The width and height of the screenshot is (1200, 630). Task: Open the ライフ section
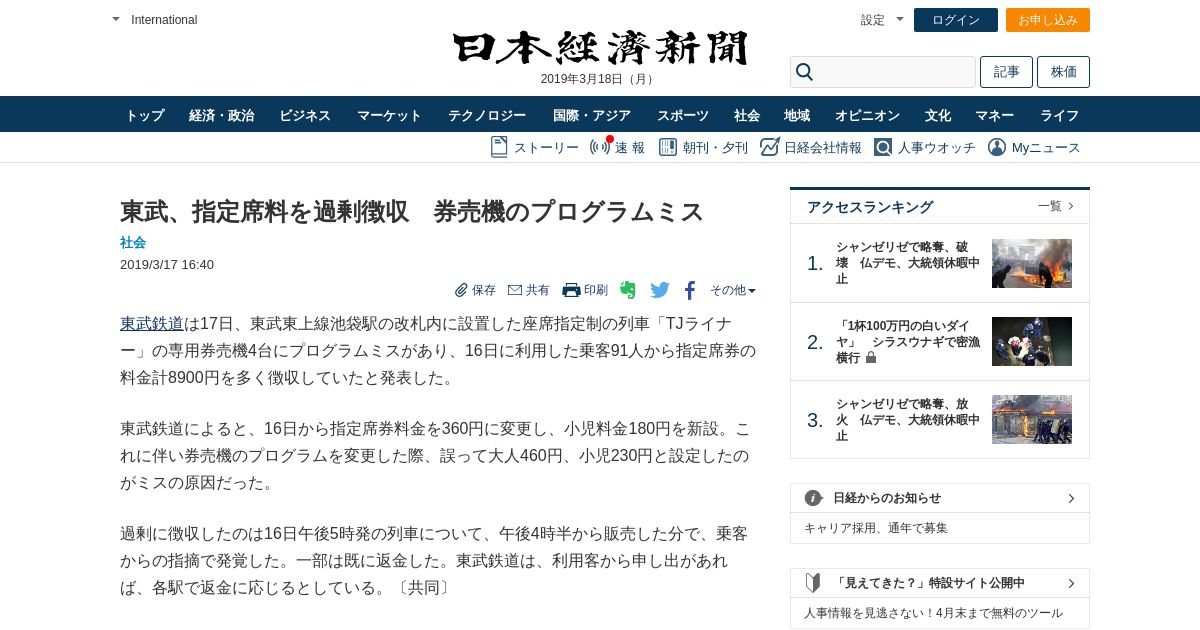1059,115
